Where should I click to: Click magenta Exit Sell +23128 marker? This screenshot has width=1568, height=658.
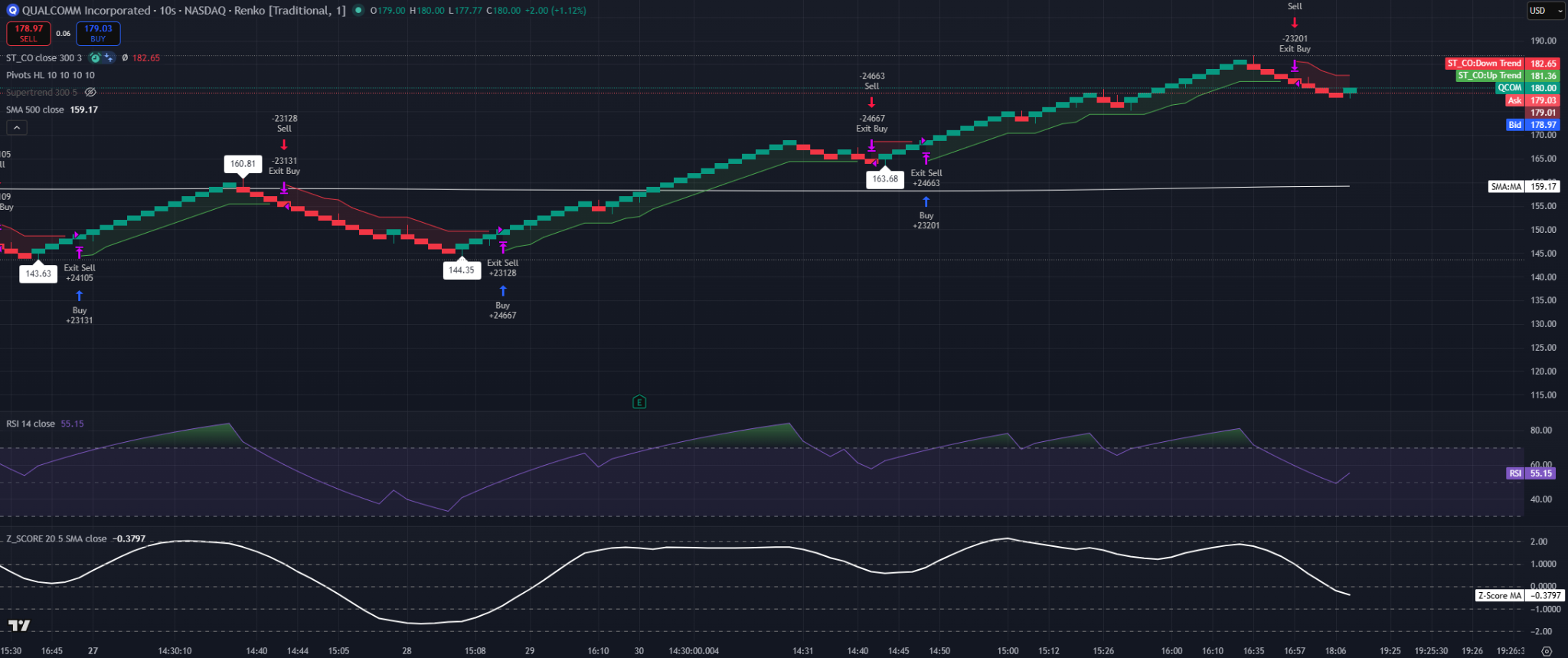coord(503,247)
